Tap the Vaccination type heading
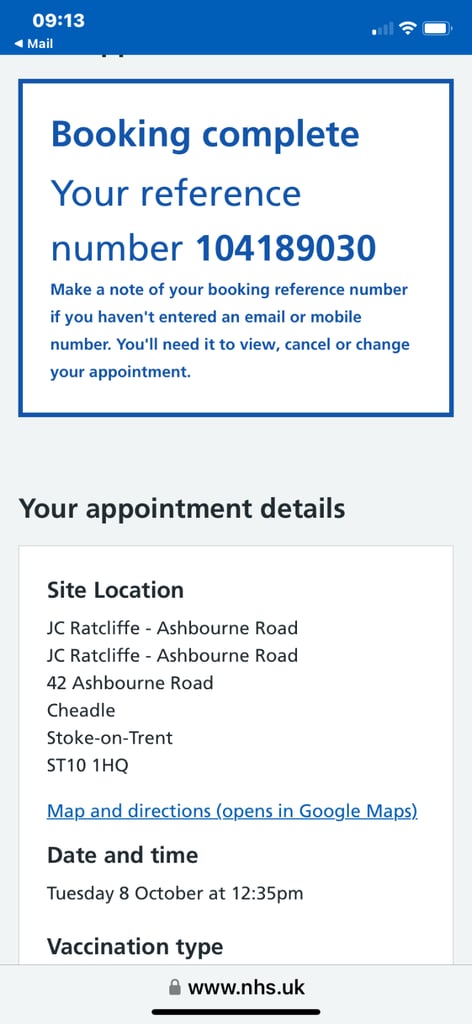This screenshot has width=472, height=1024. point(135,946)
